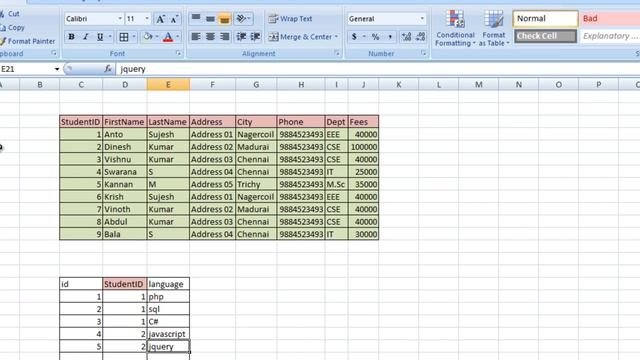Image resolution: width=640 pixels, height=360 pixels.
Task: Click formula bar containing jquery
Action: click(x=378, y=69)
